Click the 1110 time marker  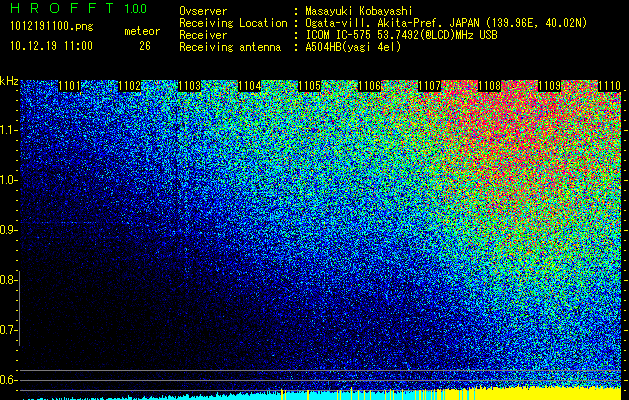click(610, 86)
